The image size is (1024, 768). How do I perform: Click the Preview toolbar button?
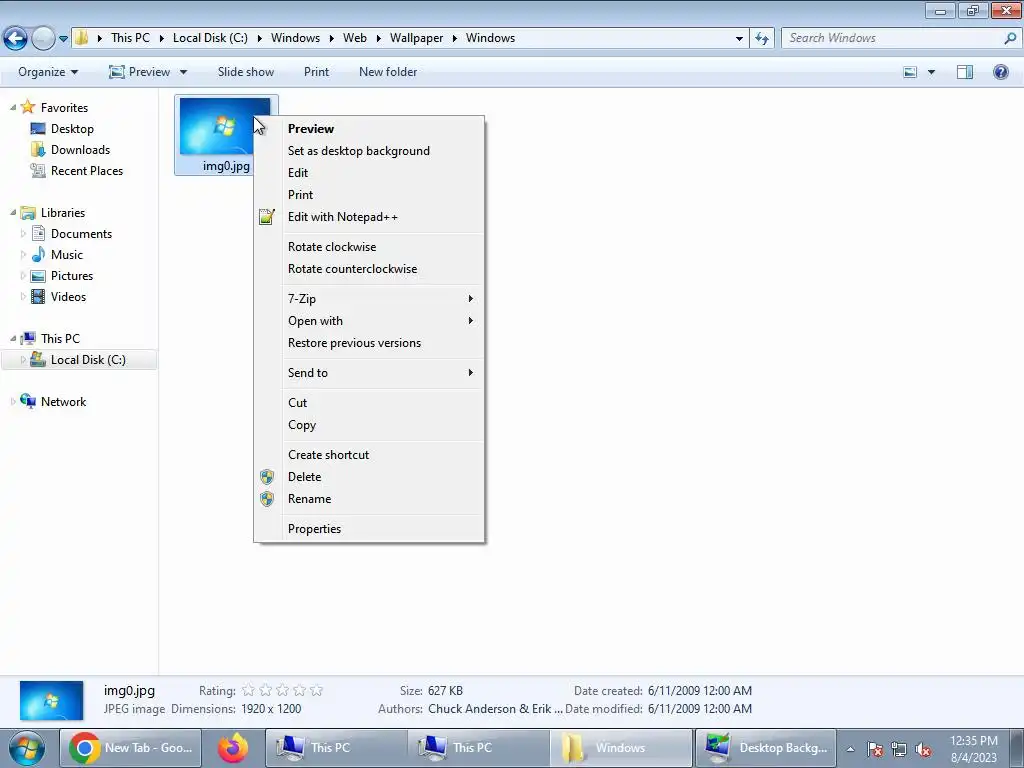tap(139, 72)
